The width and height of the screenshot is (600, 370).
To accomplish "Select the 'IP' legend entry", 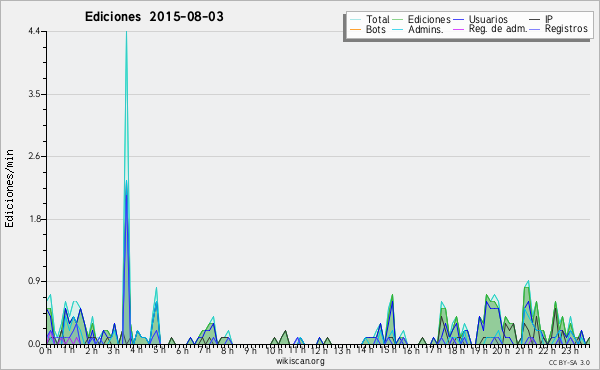I will [541, 19].
